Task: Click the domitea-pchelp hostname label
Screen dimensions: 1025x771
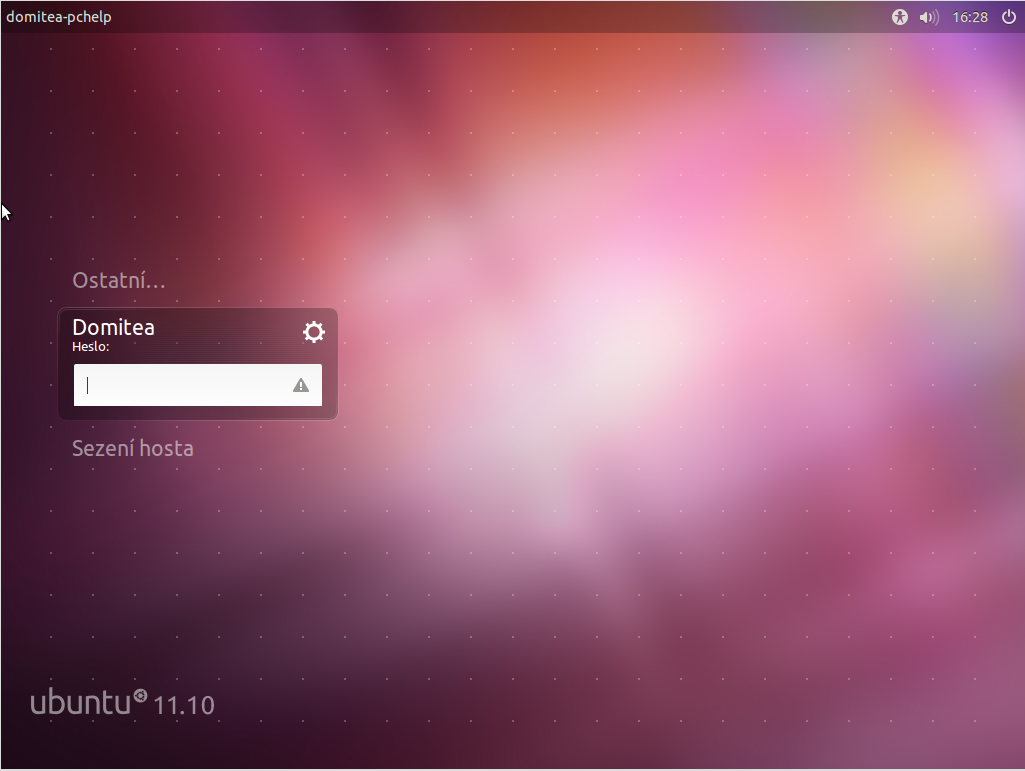Action: (59, 17)
